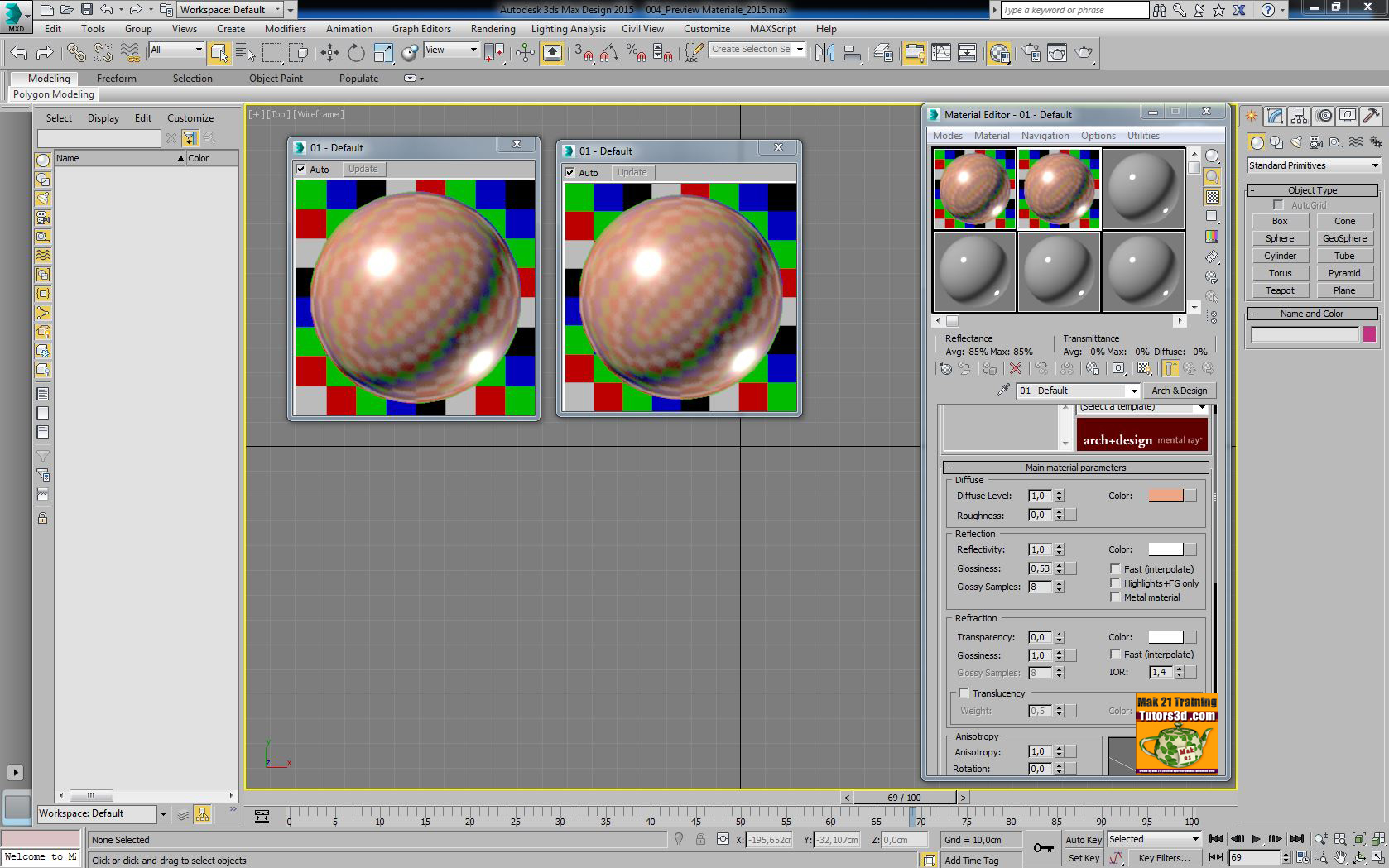The image size is (1389, 868).
Task: Click the Delete material X icon
Action: 1016,368
